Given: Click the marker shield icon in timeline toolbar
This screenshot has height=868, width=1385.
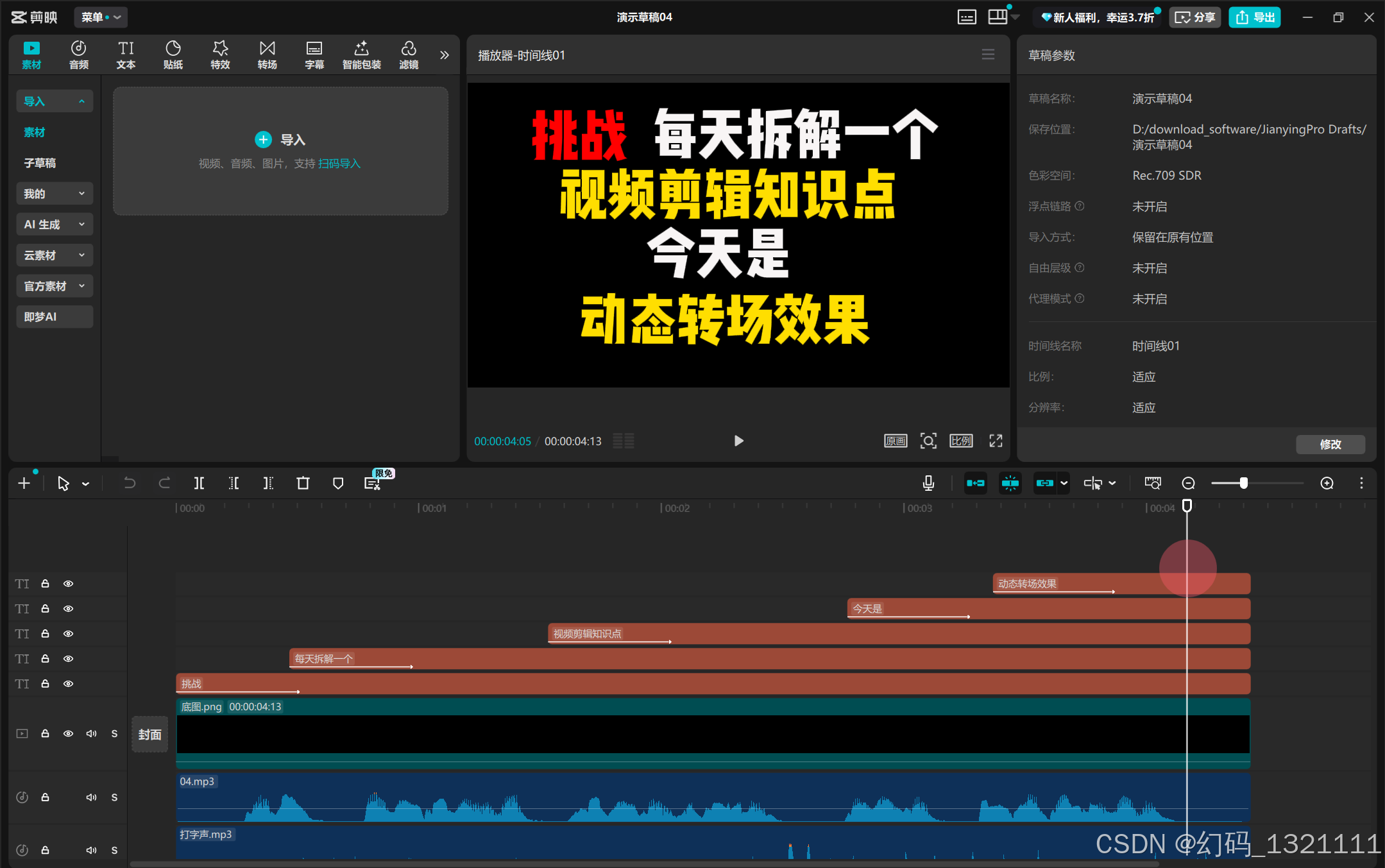Looking at the screenshot, I should click(x=338, y=483).
